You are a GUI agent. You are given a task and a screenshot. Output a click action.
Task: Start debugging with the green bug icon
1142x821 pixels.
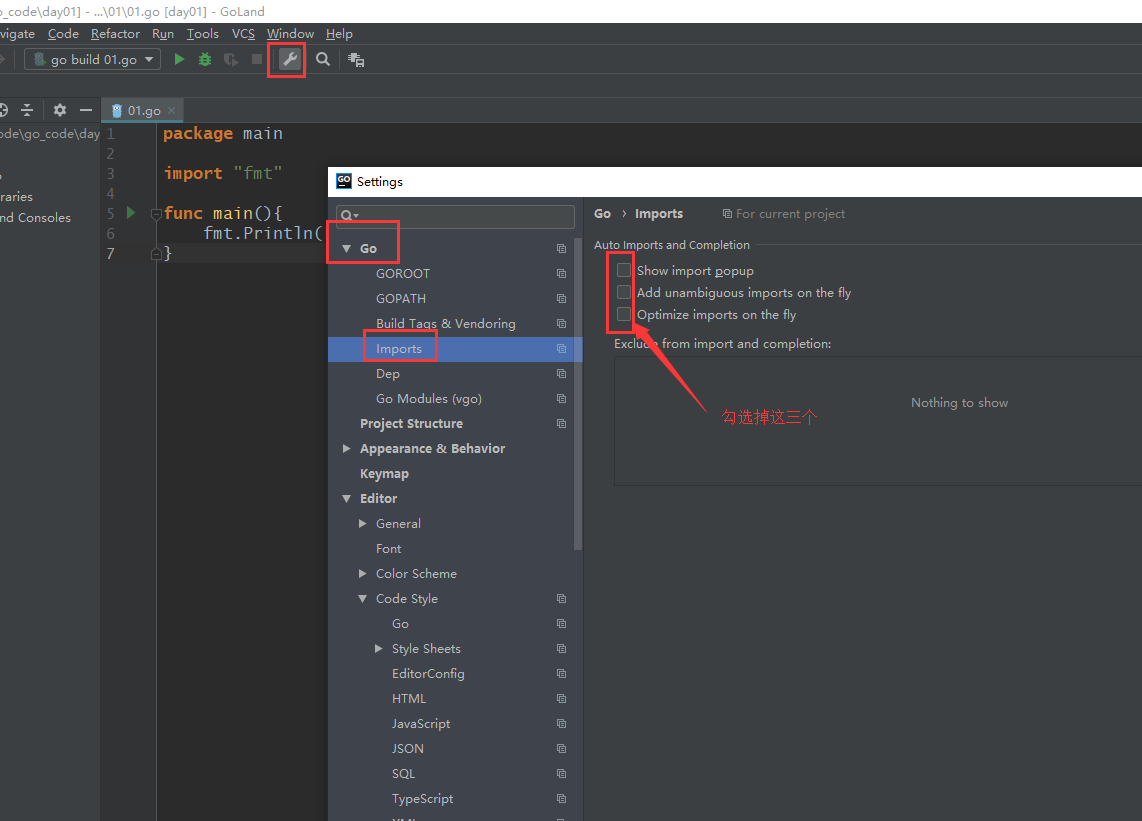[x=205, y=60]
